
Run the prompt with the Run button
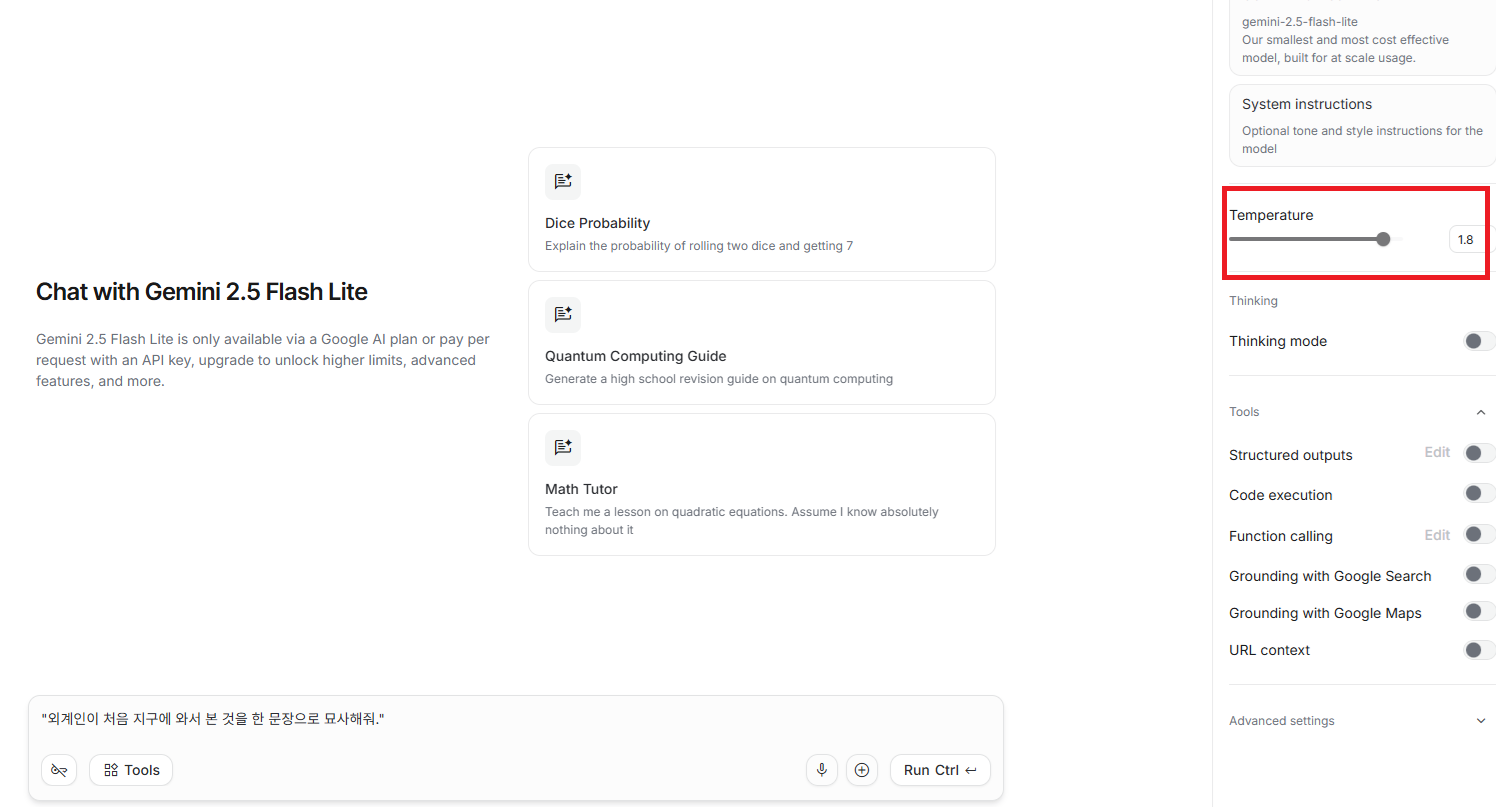click(x=940, y=770)
